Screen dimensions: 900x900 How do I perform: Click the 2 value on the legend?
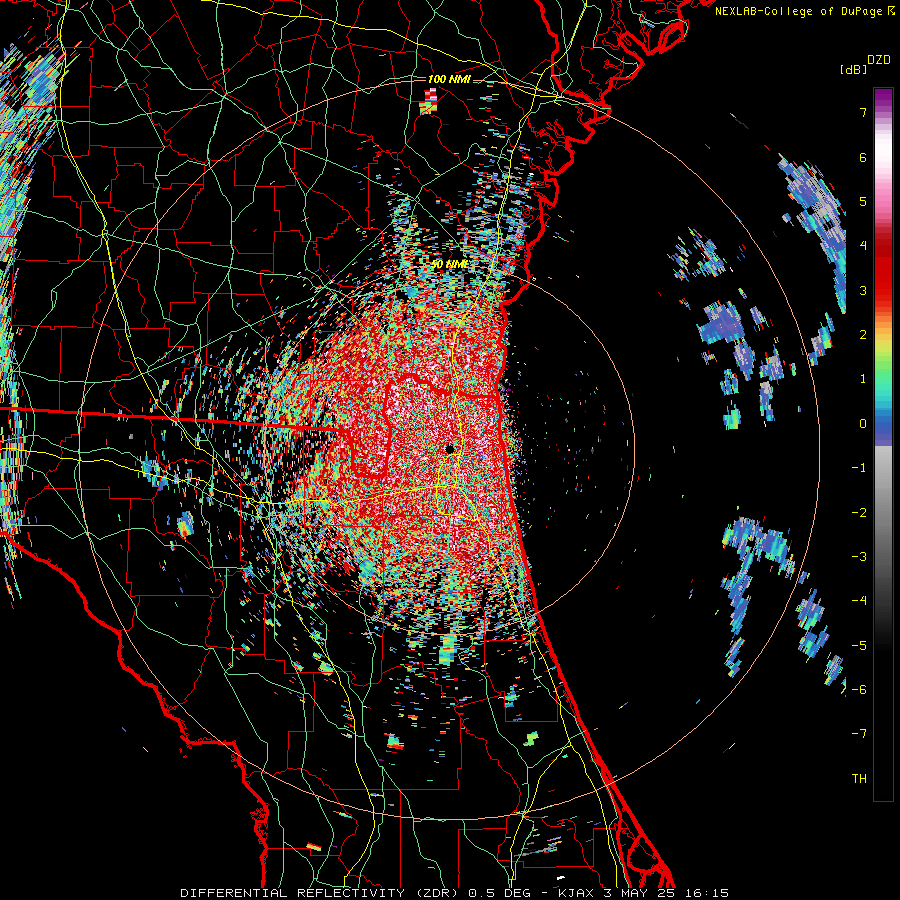tap(863, 335)
